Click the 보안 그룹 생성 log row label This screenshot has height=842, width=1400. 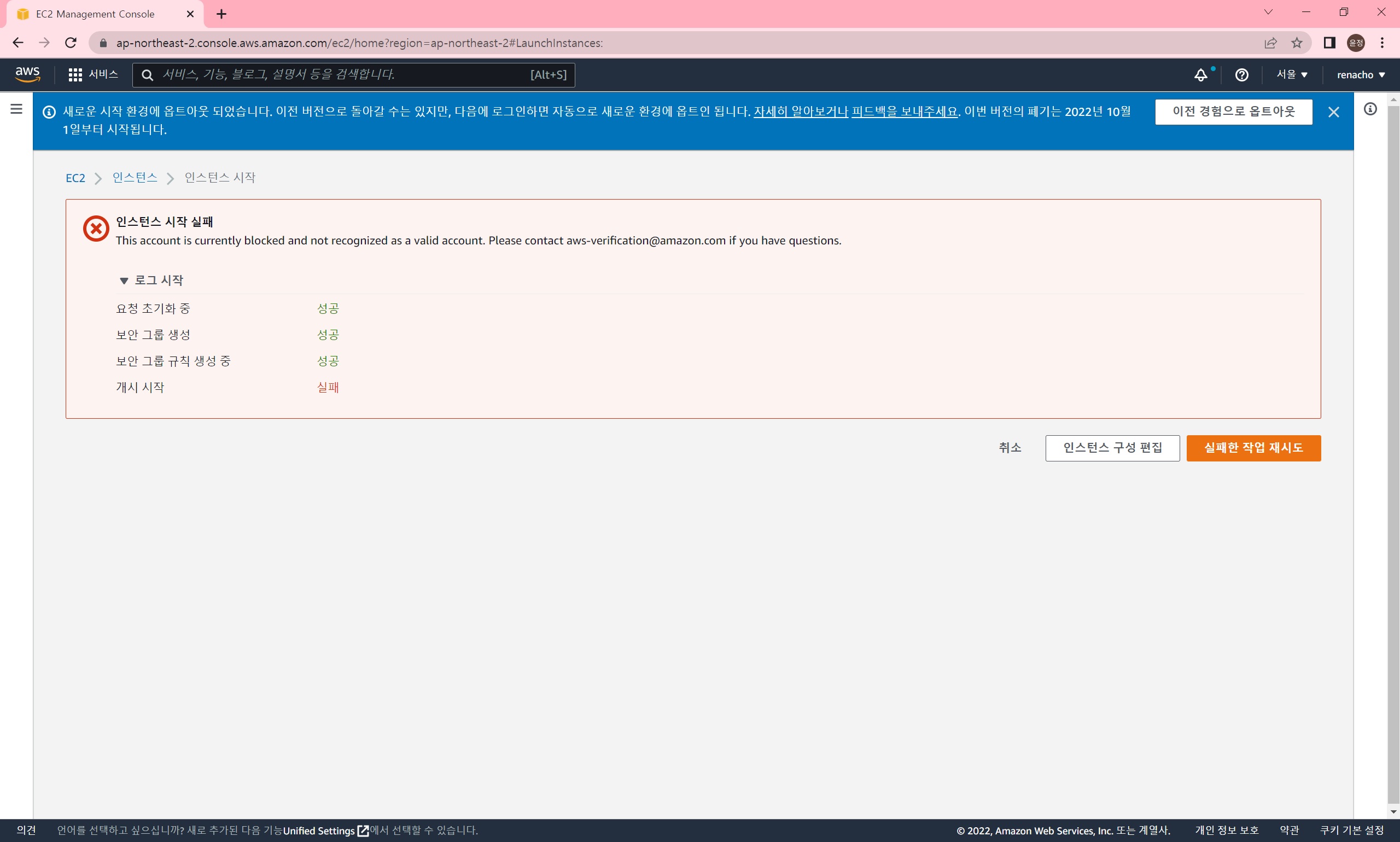click(x=153, y=335)
